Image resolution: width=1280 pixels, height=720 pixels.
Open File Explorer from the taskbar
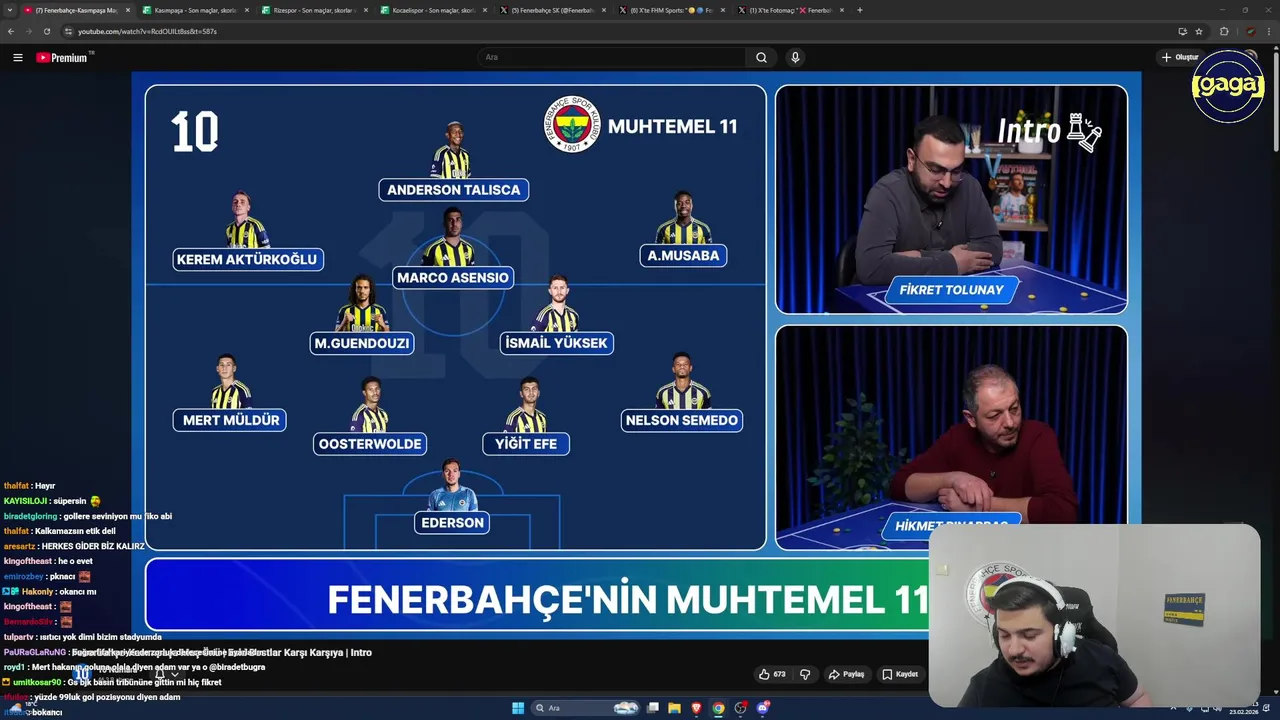tap(675, 708)
